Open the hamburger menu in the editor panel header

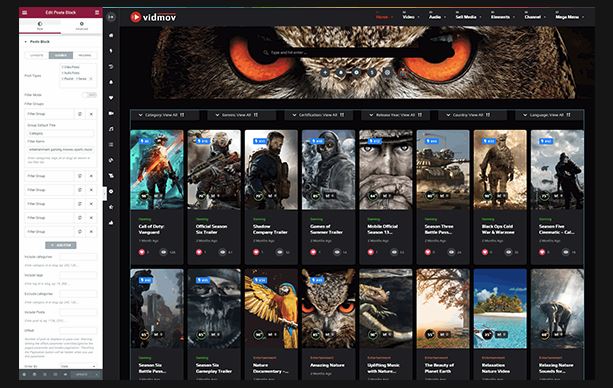pyautogui.click(x=25, y=13)
